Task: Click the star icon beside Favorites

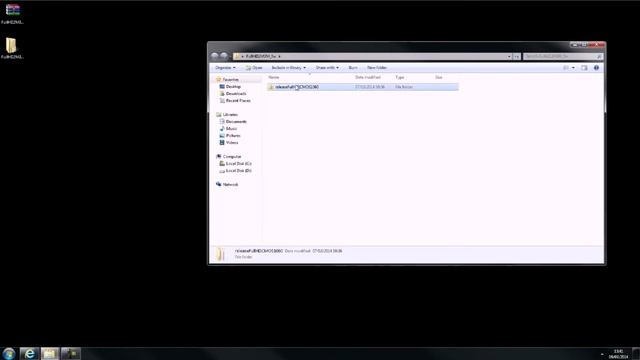Action: (218, 80)
